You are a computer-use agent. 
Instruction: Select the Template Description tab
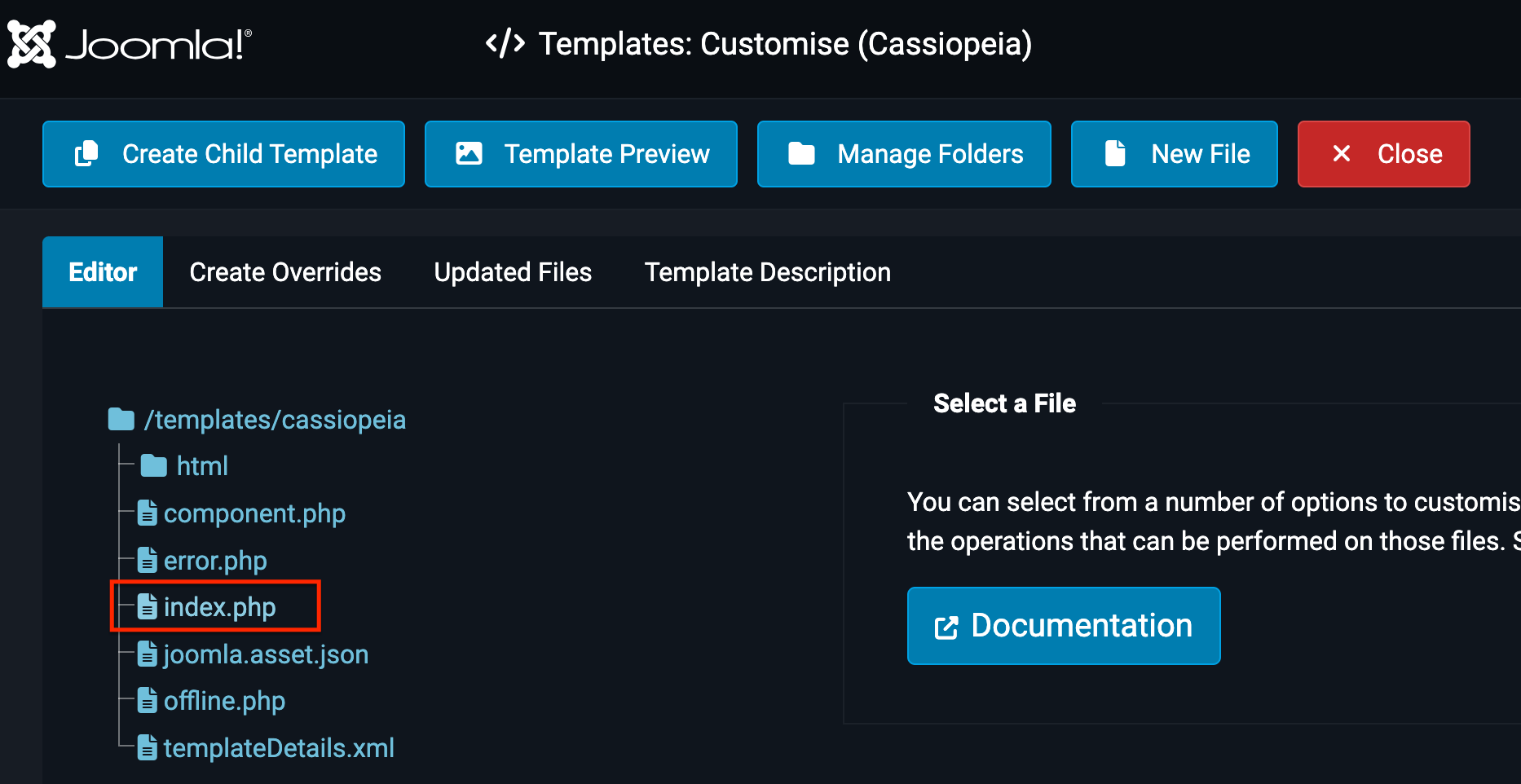[767, 272]
